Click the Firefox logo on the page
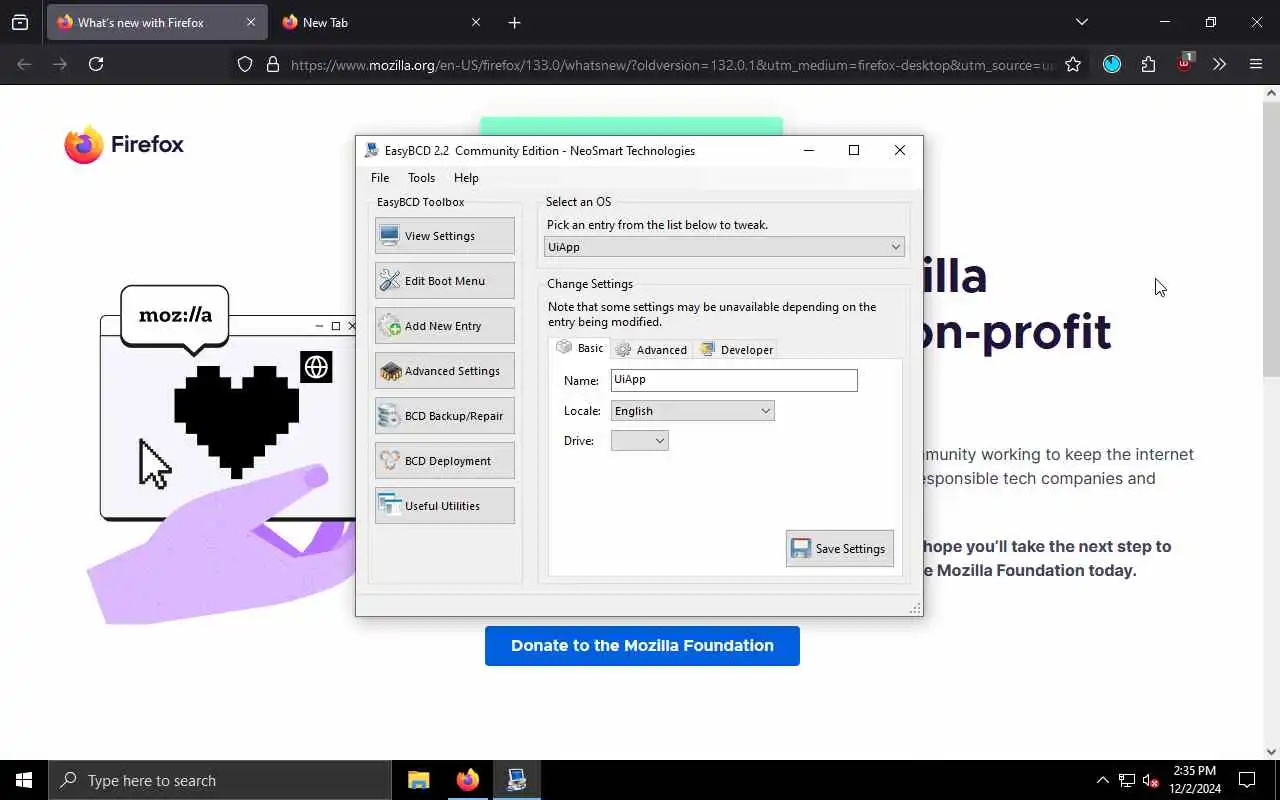Image resolution: width=1280 pixels, height=800 pixels. click(124, 144)
